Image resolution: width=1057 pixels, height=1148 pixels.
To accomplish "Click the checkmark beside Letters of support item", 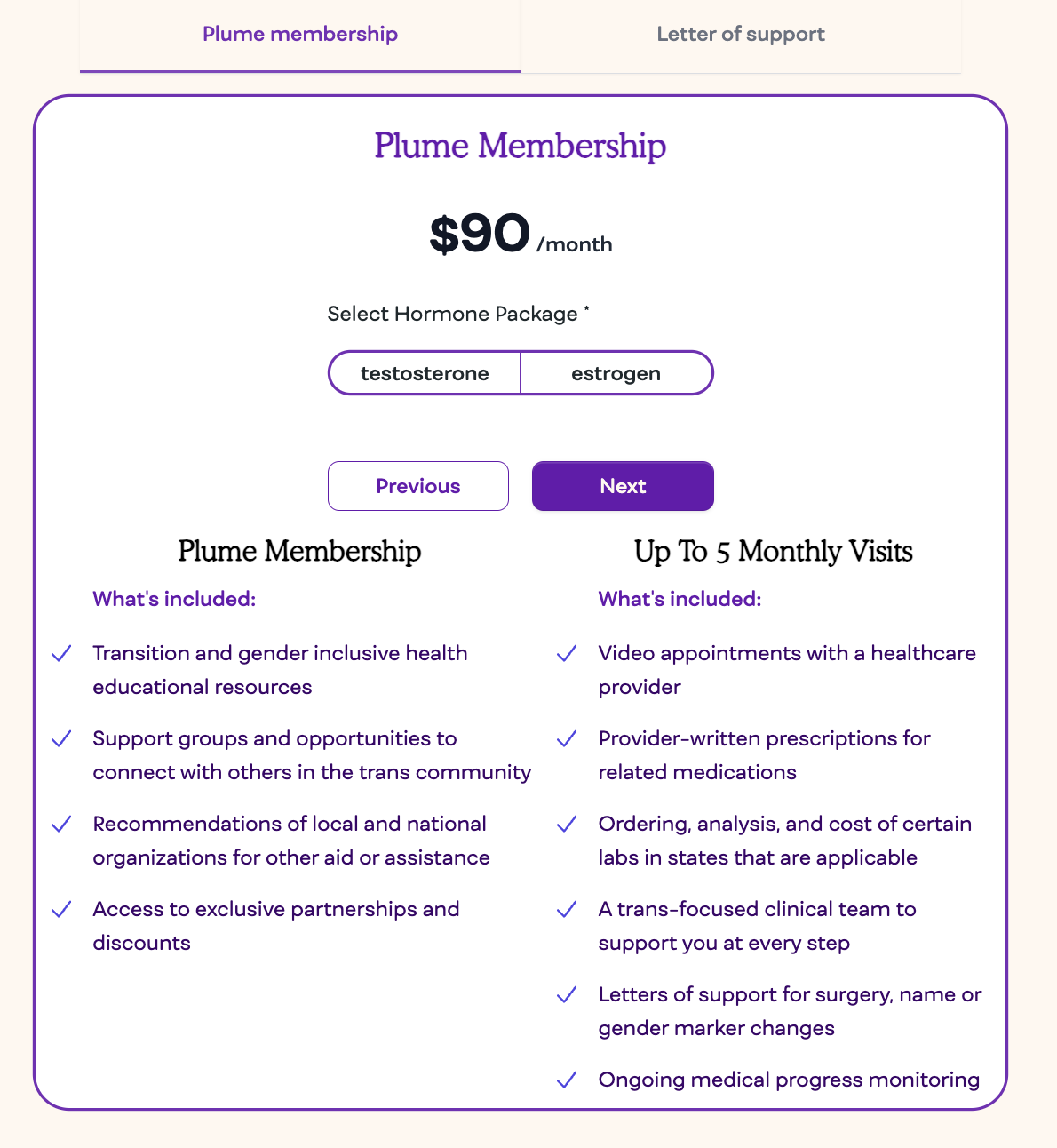I will coord(567,995).
